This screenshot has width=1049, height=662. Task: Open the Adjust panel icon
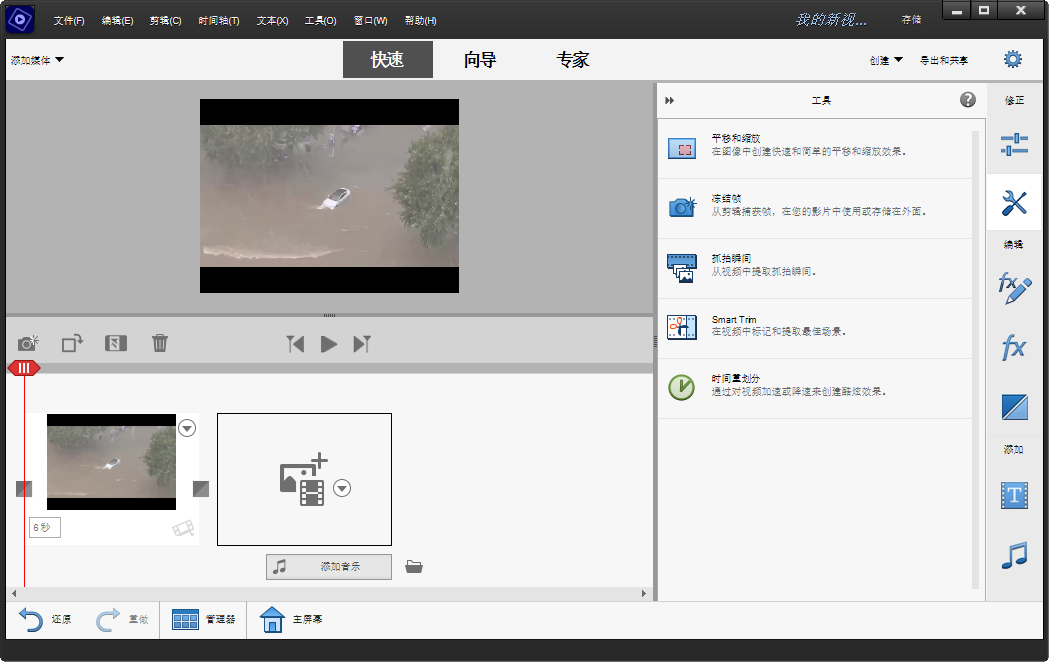click(1013, 144)
